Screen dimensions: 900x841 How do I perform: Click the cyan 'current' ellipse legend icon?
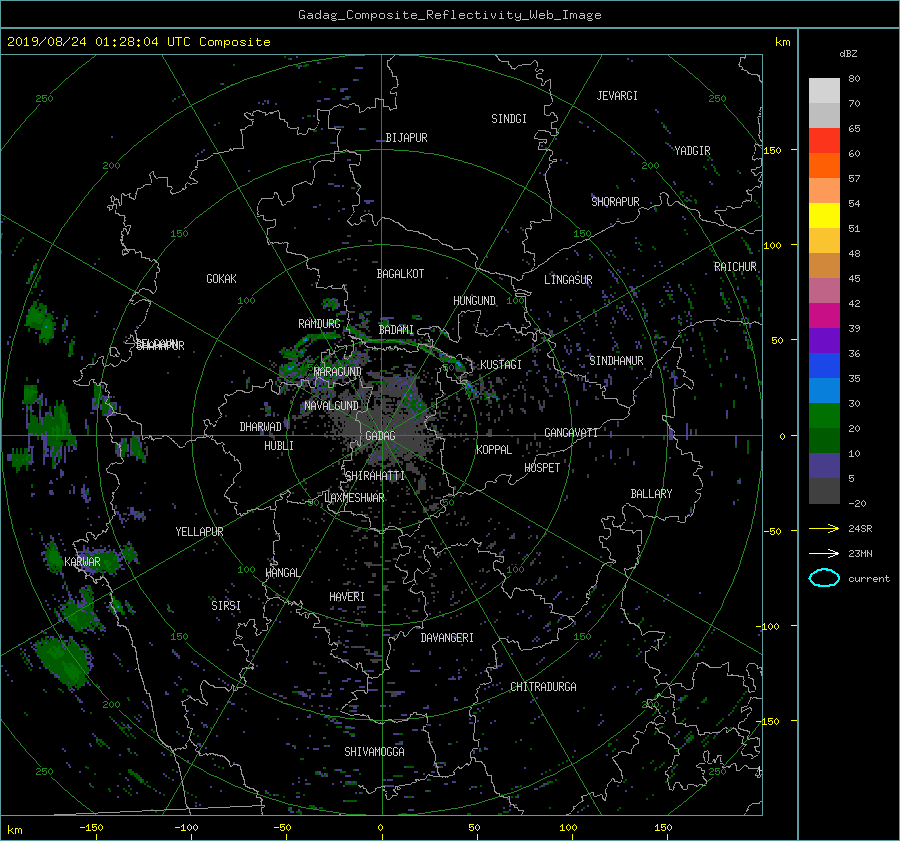[824, 578]
